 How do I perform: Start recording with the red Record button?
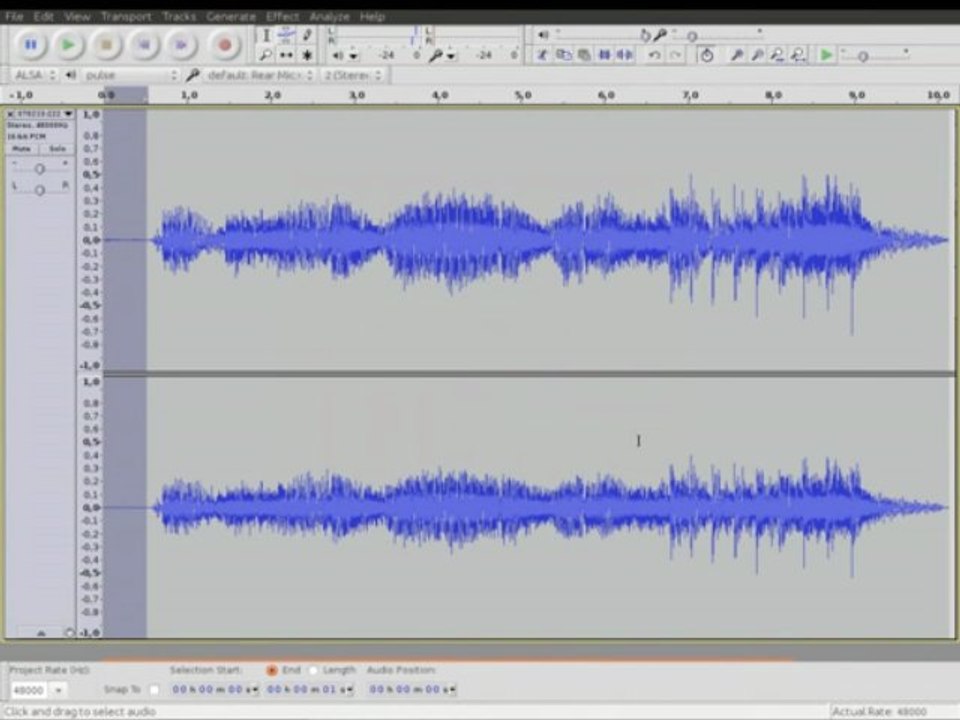pos(225,45)
